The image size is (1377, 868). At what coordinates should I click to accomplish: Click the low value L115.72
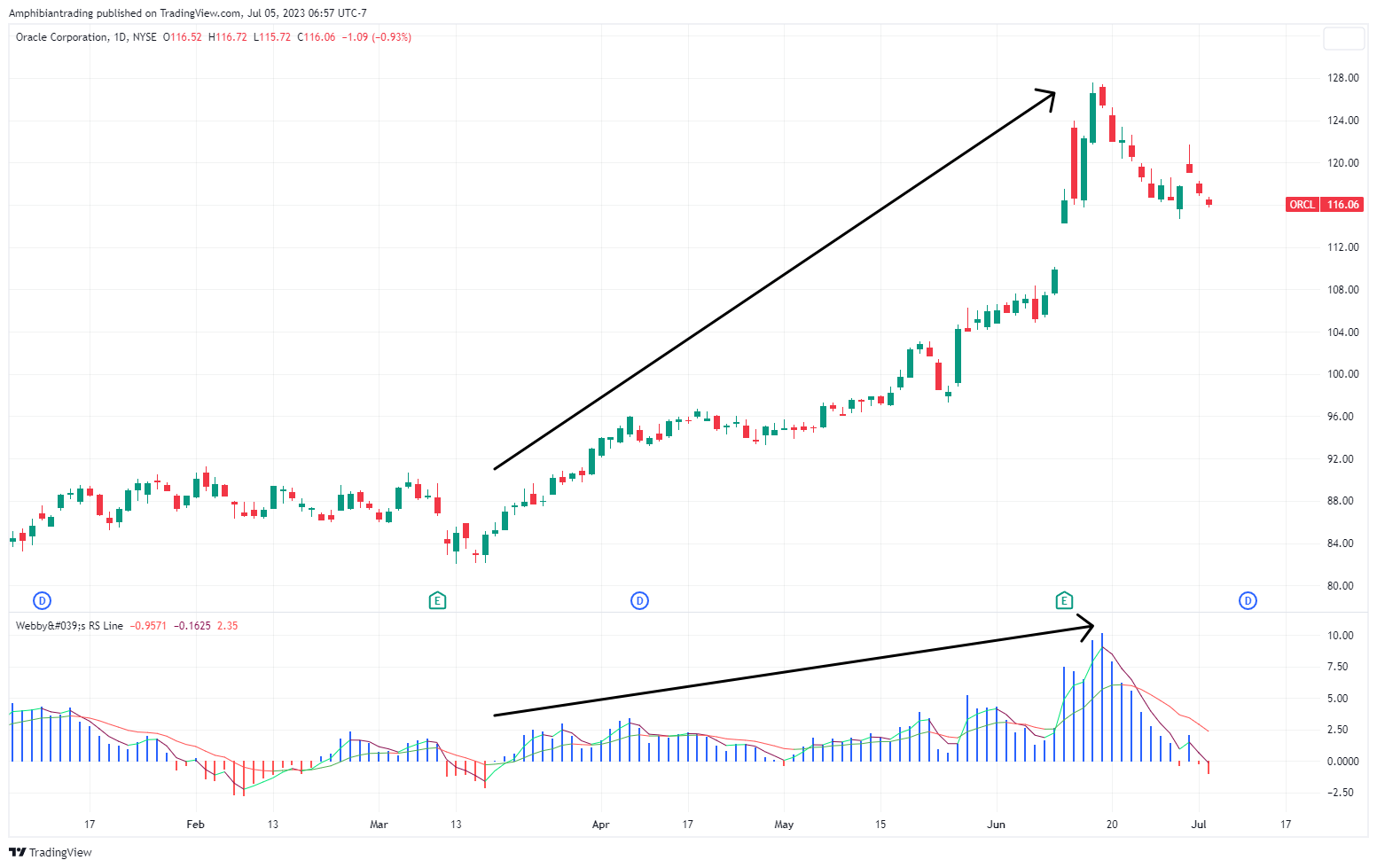[x=272, y=37]
